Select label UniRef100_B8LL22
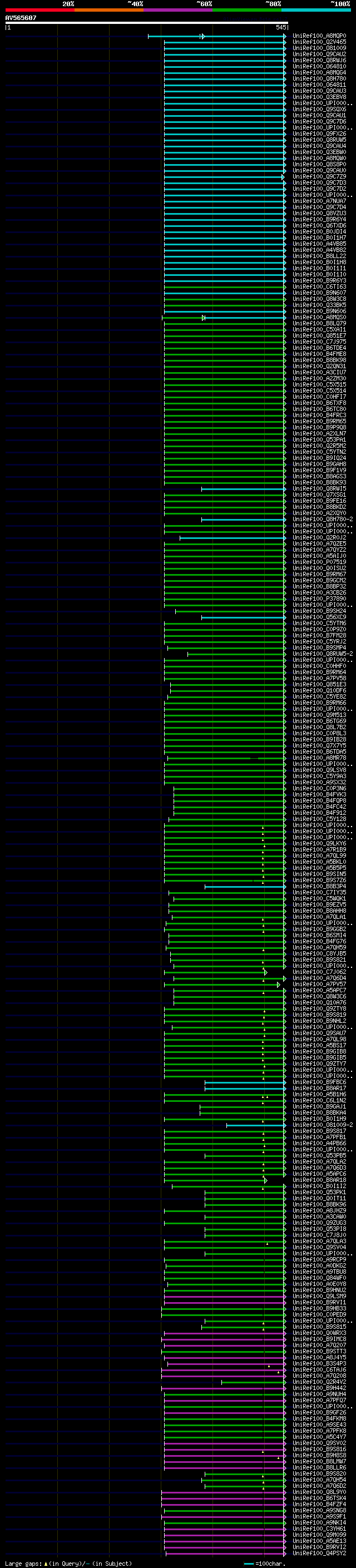Viewport: 356px width, 1568px height. (319, 256)
